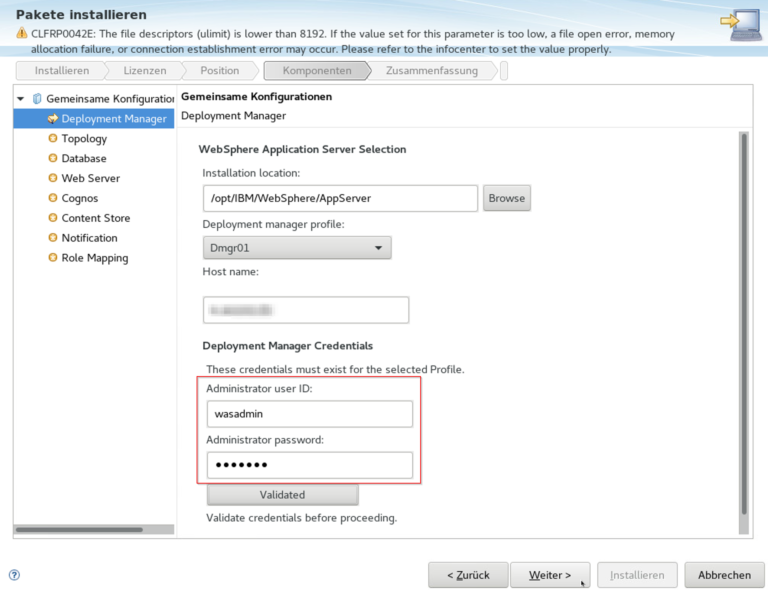Select Notification in the tree
Viewport: 768px width, 591px height.
point(89,237)
